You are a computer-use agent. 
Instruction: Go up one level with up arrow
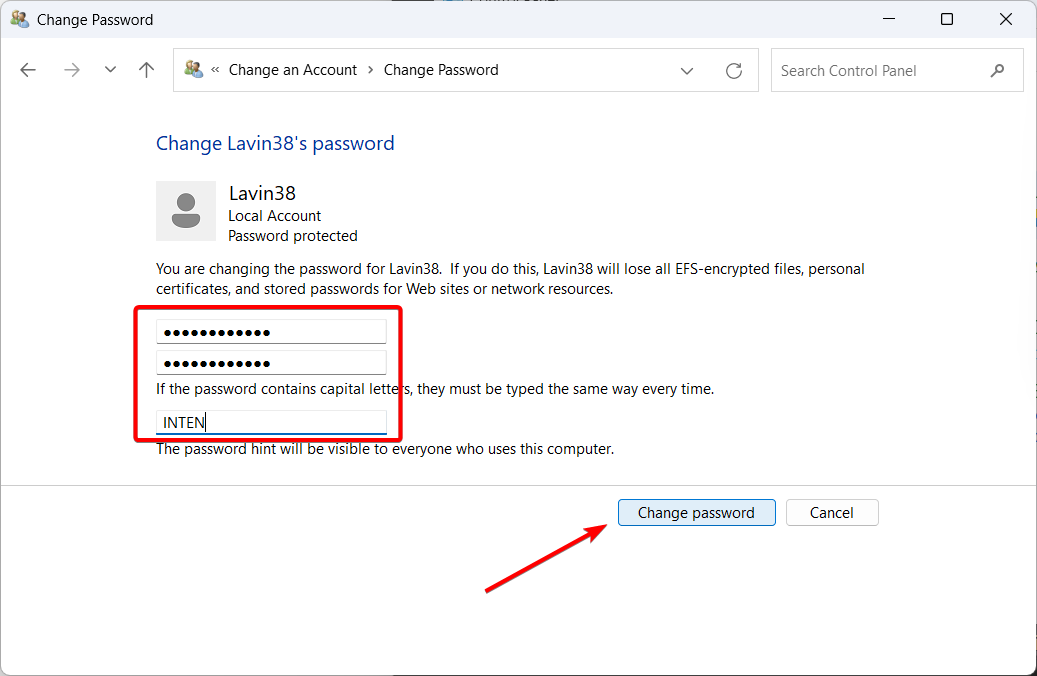click(x=146, y=70)
